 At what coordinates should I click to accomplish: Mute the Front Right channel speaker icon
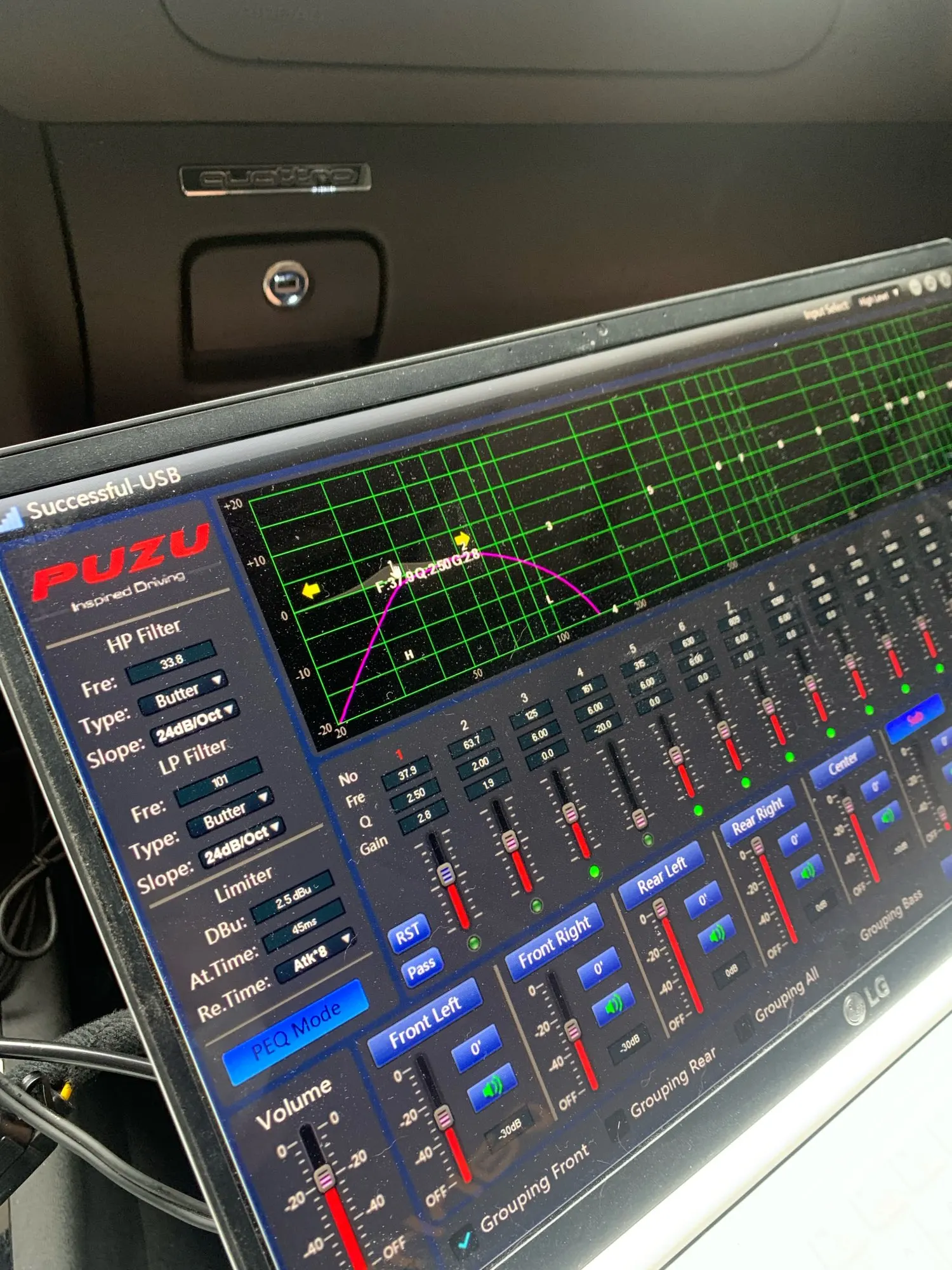pyautogui.click(x=613, y=1005)
